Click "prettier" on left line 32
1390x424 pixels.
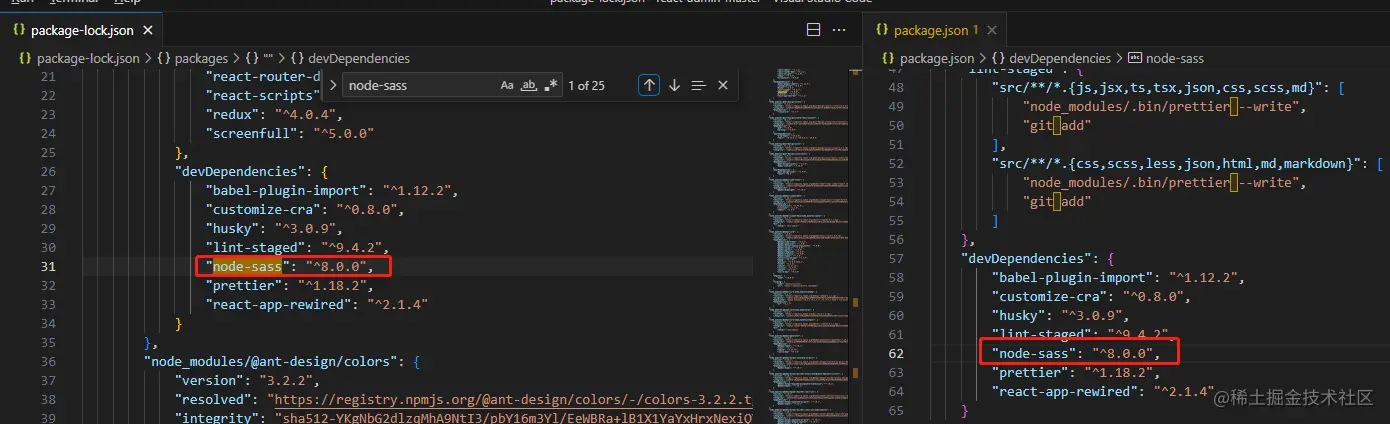pos(244,285)
